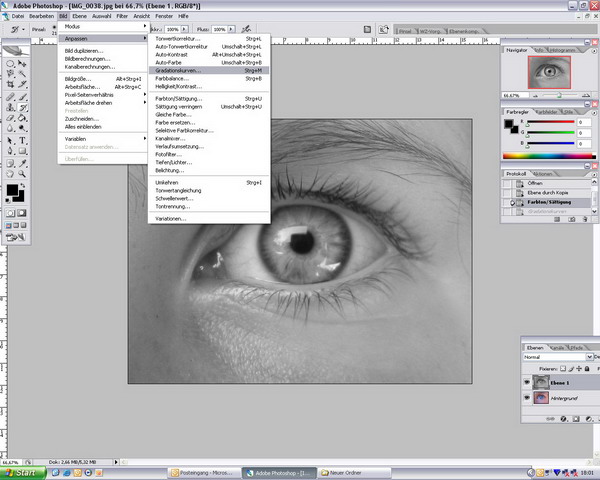Expand Arbeitsfläche drehen submenu

pyautogui.click(x=103, y=103)
